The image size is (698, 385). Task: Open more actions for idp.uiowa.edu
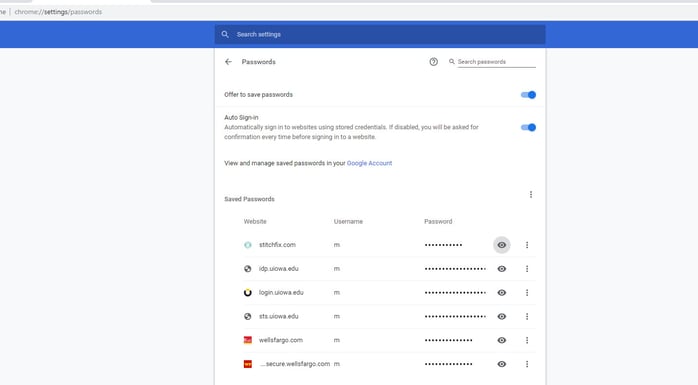[527, 269]
